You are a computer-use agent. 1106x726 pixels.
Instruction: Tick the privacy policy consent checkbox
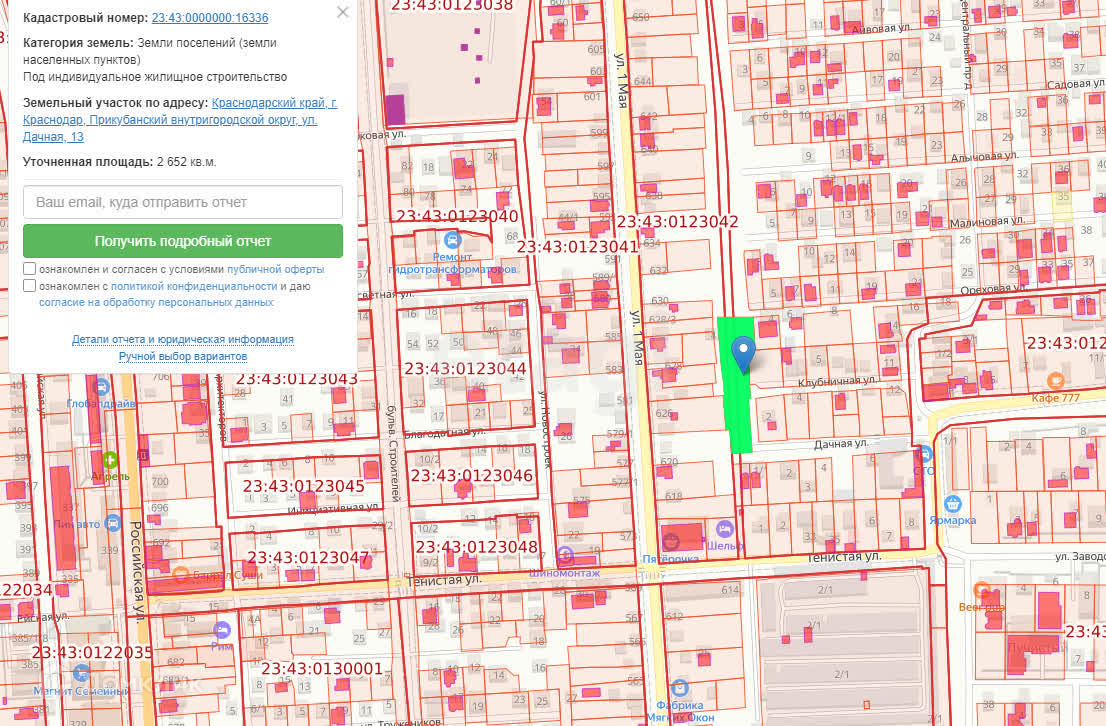pyautogui.click(x=30, y=286)
